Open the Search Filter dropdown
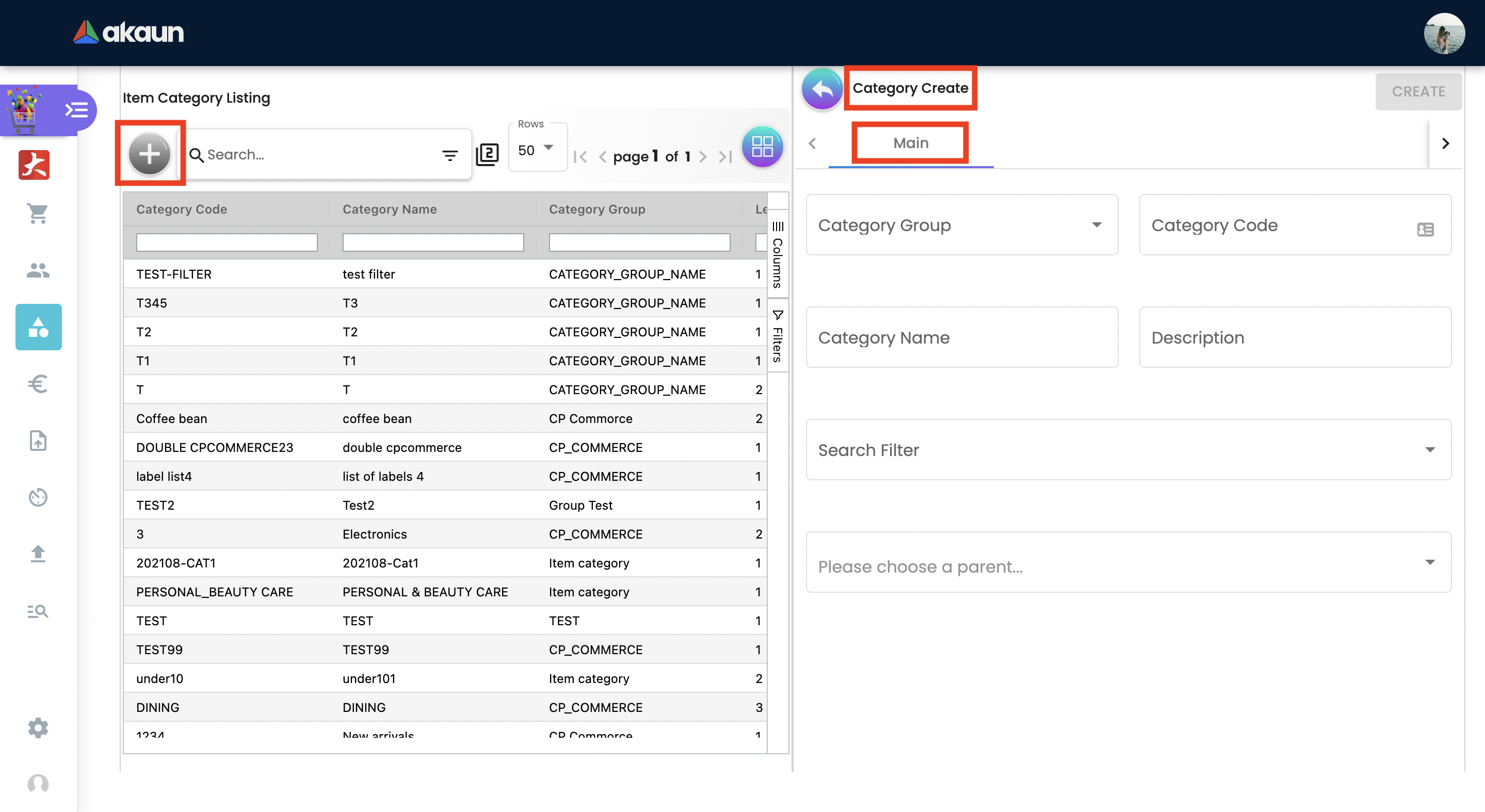 click(1128, 449)
